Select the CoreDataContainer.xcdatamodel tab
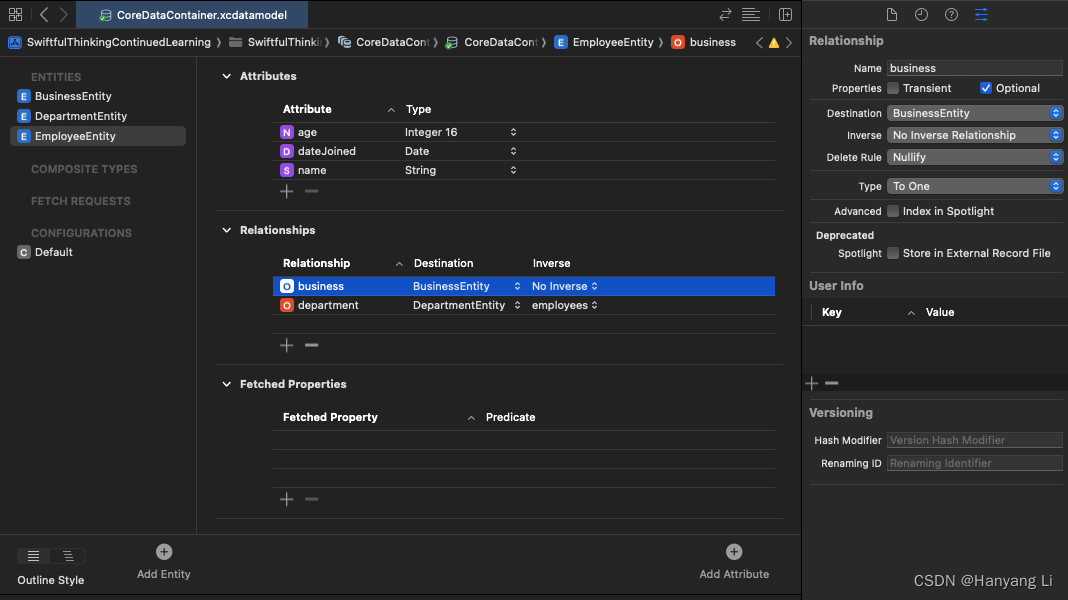 pos(193,15)
